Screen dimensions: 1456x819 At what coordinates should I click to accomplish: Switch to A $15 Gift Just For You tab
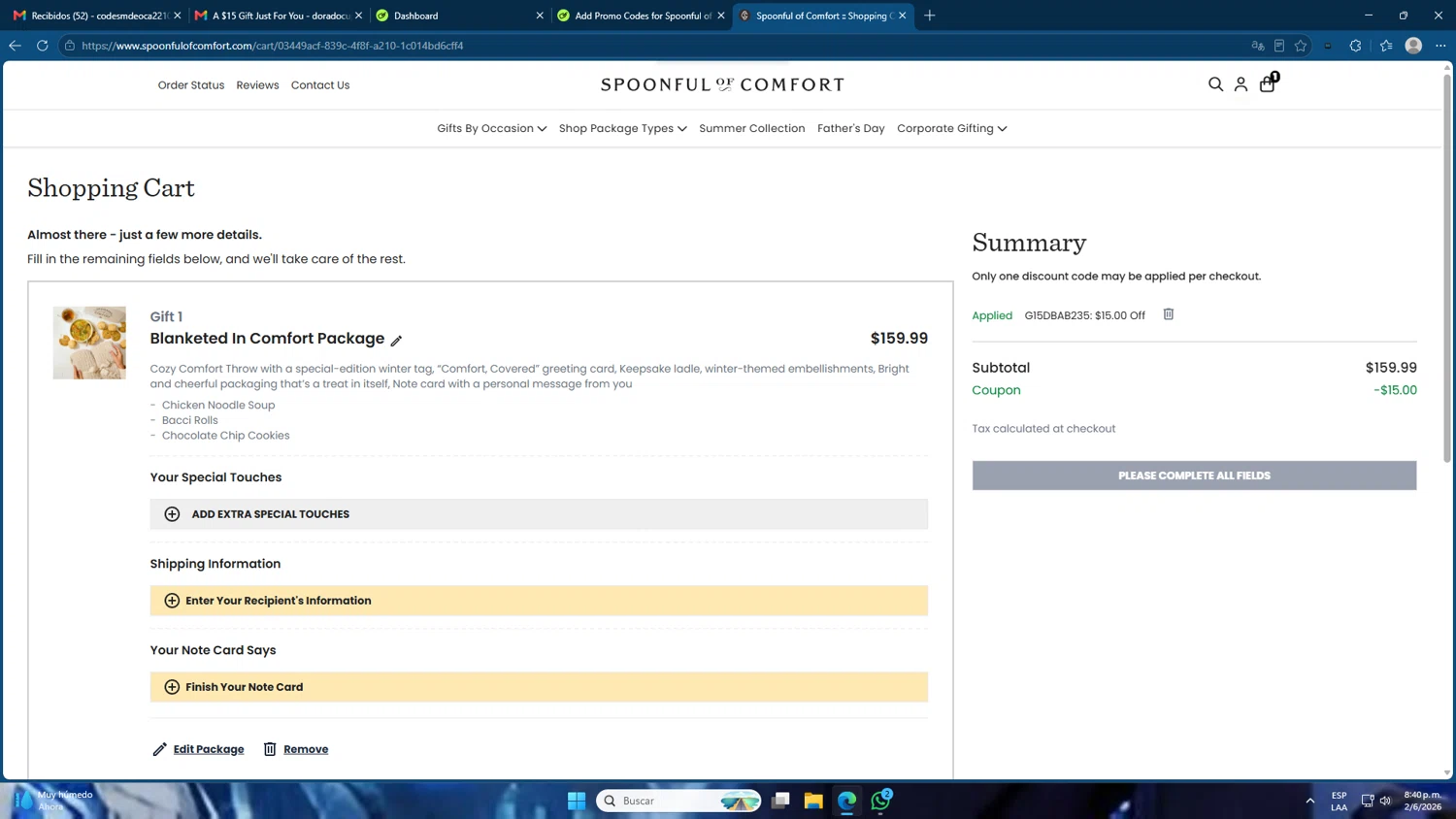coord(279,16)
